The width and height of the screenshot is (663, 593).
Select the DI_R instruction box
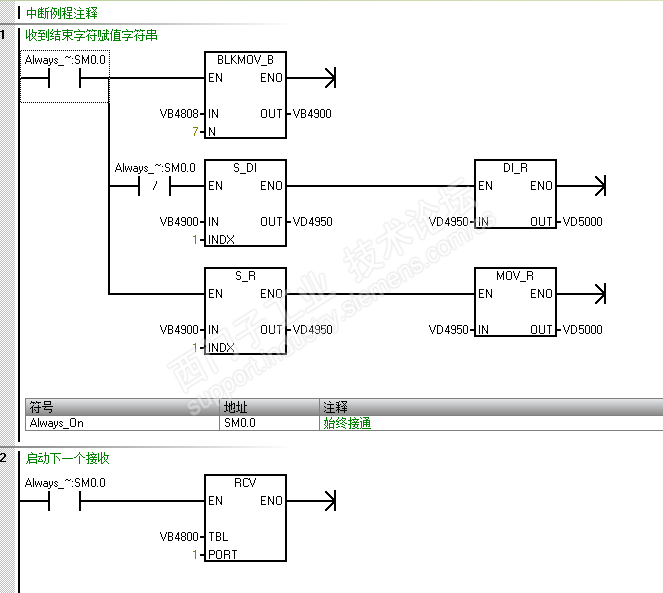point(515,194)
